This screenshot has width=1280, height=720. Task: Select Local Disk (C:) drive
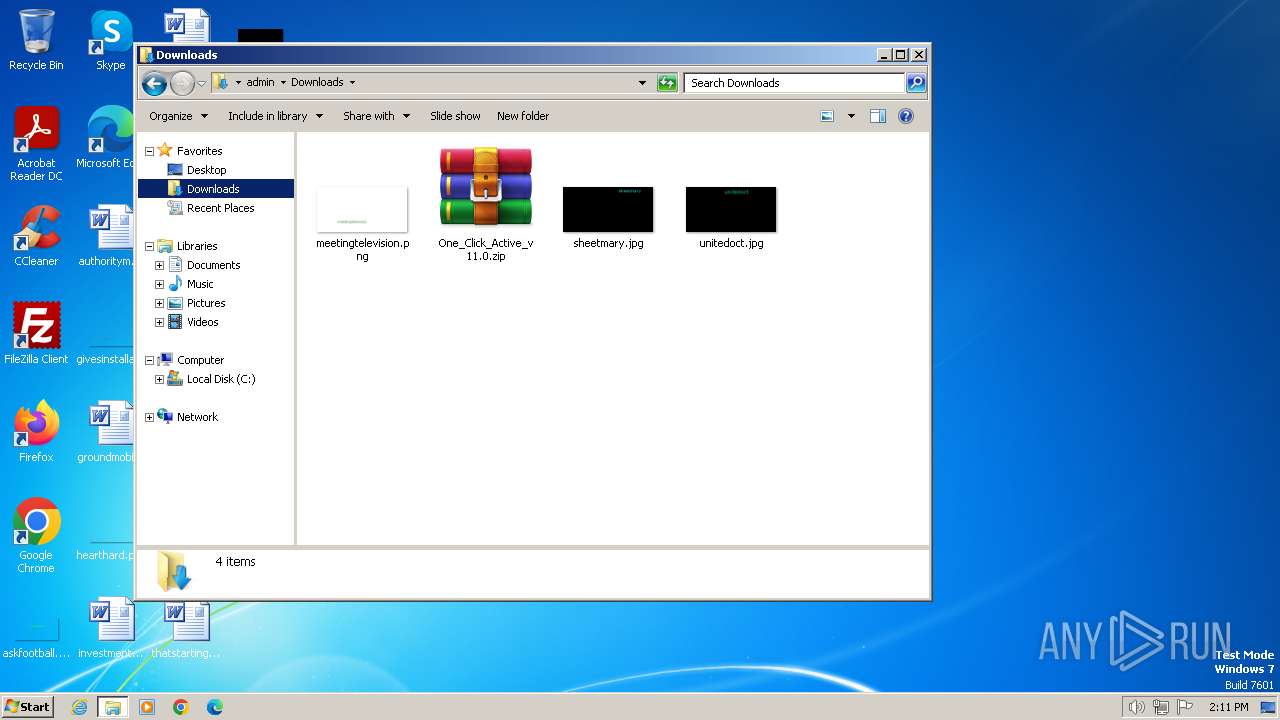pos(221,379)
